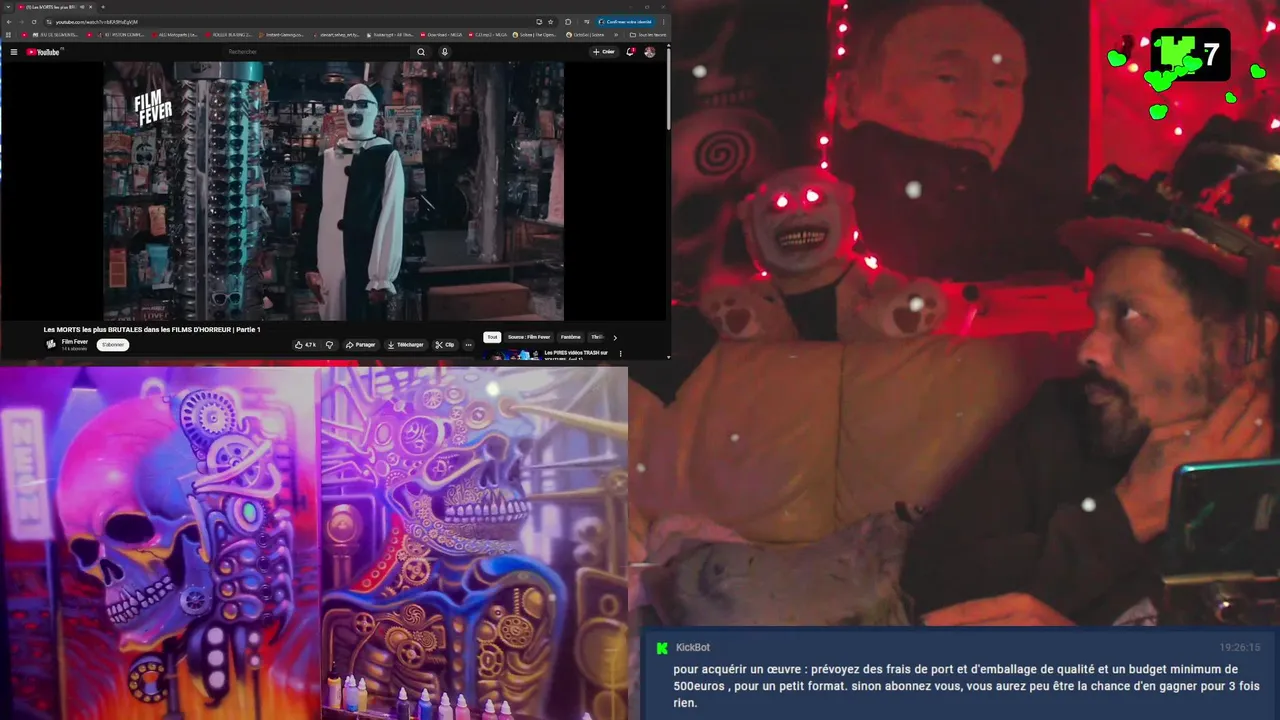Reload the page with the refresh icon
Viewport: 1280px width, 720px height.
pyautogui.click(x=34, y=22)
